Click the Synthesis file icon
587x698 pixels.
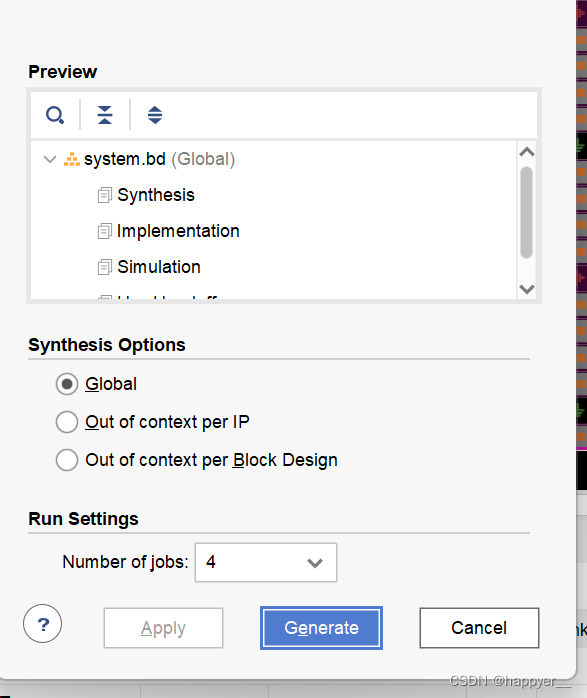point(105,195)
